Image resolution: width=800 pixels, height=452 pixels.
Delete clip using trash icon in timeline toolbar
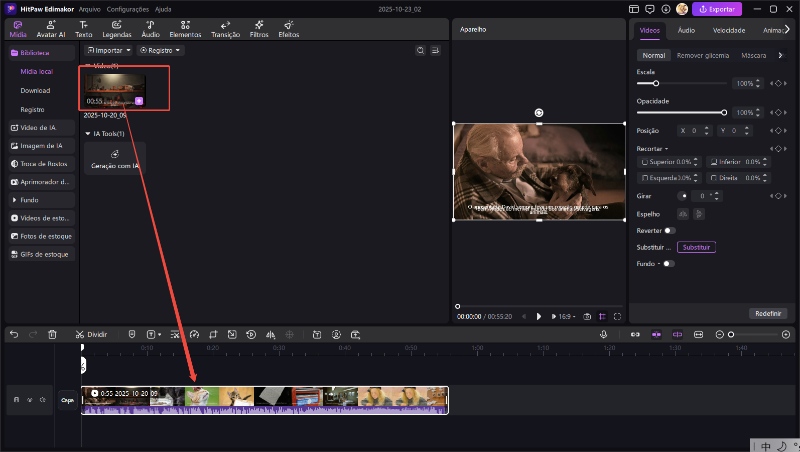click(52, 334)
